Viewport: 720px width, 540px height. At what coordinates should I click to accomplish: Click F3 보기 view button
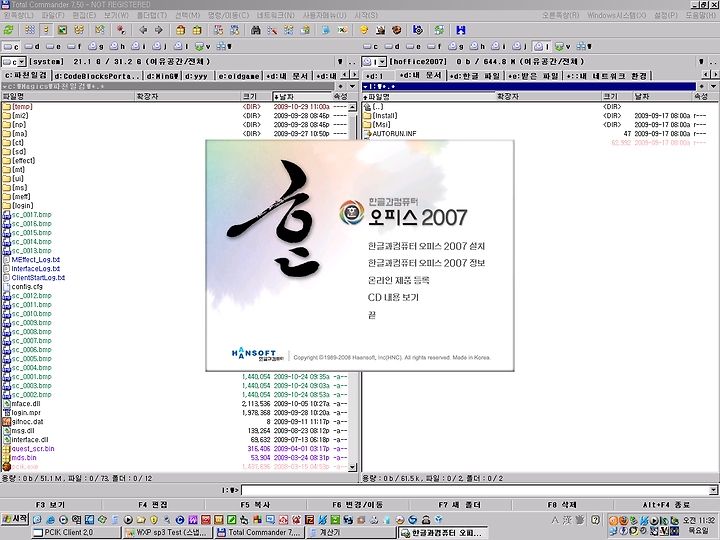pyautogui.click(x=51, y=505)
